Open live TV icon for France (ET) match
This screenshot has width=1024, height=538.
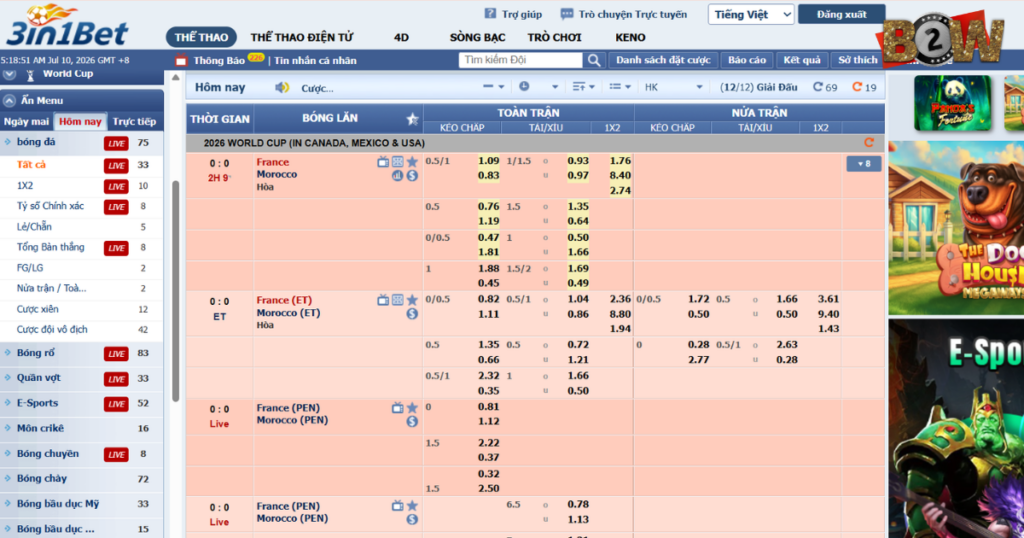[383, 300]
